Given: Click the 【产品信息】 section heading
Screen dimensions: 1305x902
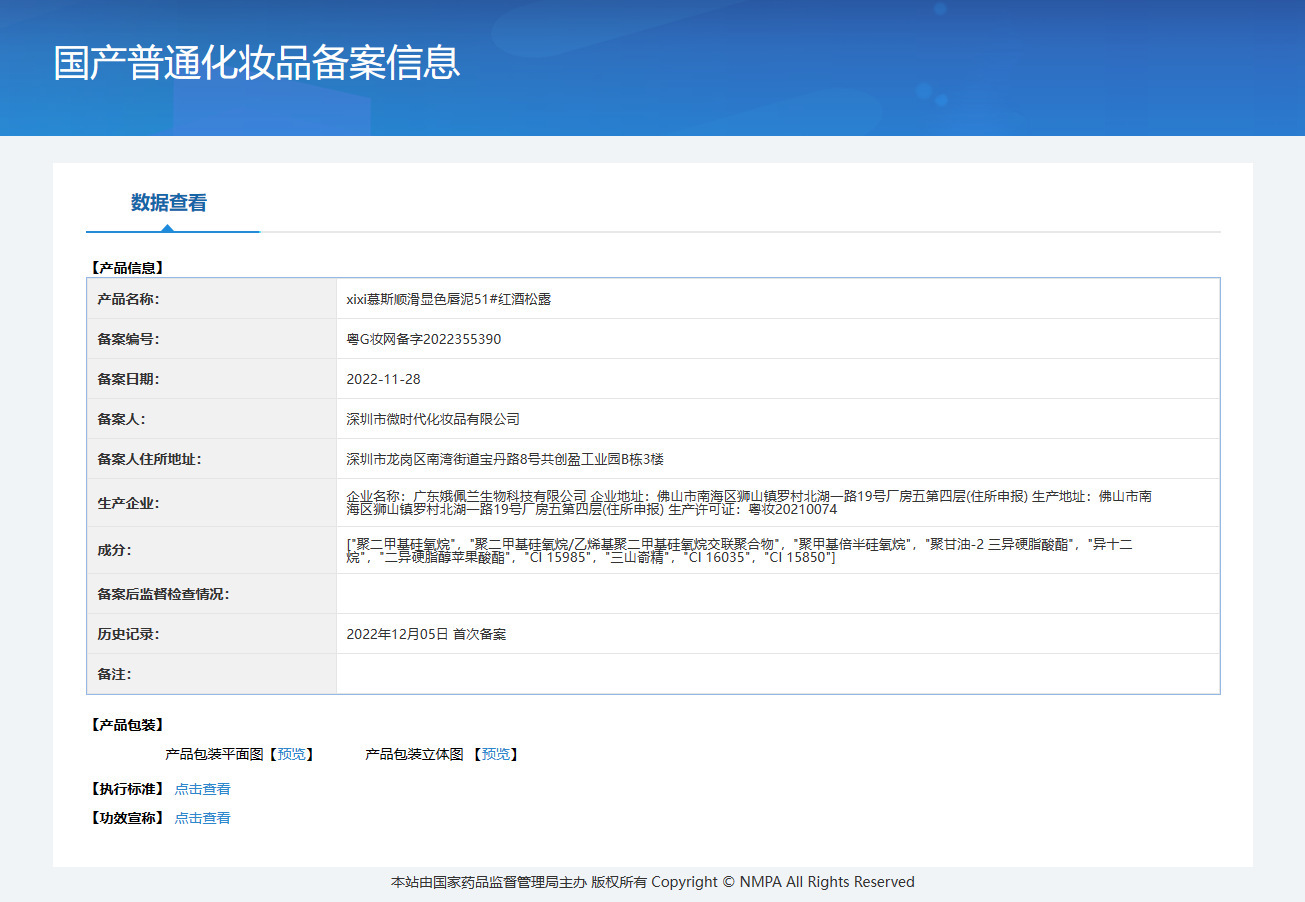Looking at the screenshot, I should tap(125, 268).
